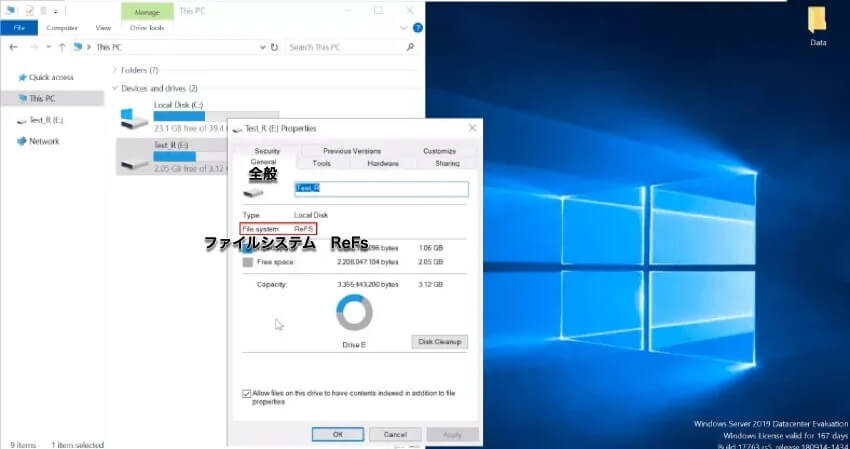This screenshot has height=449, width=850.
Task: Switch to the Sharing tab
Action: (x=448, y=163)
